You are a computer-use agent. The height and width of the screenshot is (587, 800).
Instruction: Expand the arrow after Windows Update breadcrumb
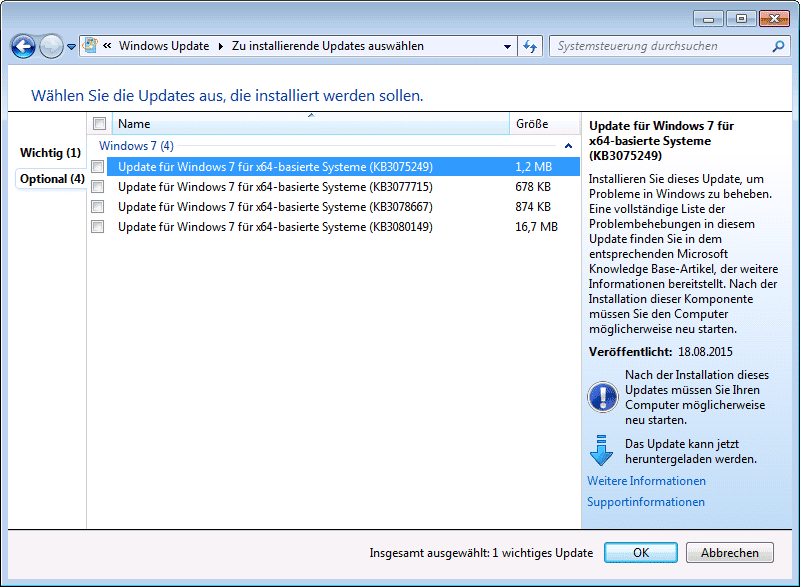(220, 46)
